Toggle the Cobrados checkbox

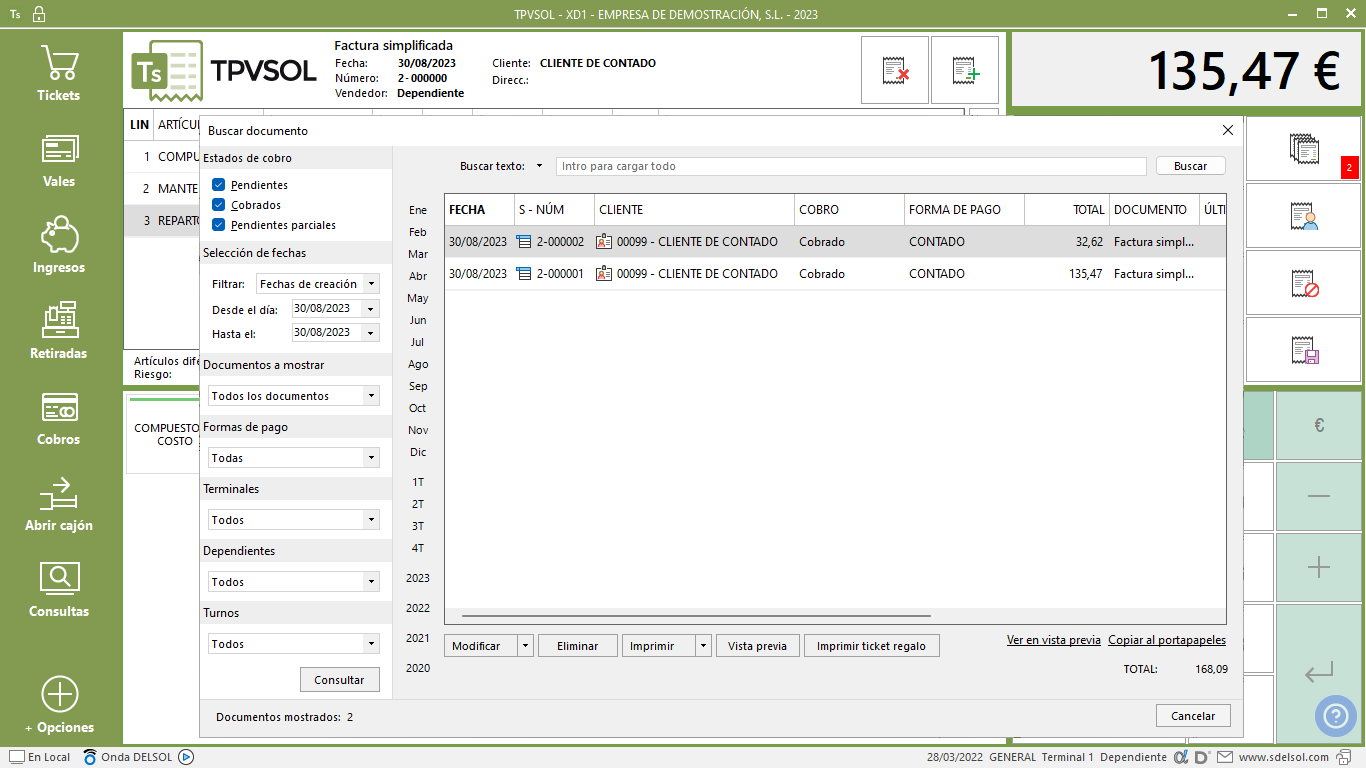click(x=219, y=205)
